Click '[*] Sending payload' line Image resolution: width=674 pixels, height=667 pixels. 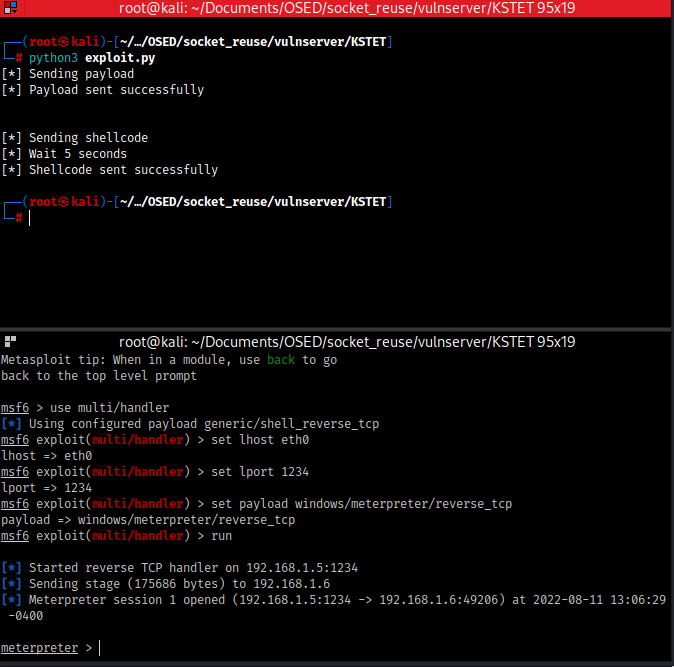coord(67,74)
